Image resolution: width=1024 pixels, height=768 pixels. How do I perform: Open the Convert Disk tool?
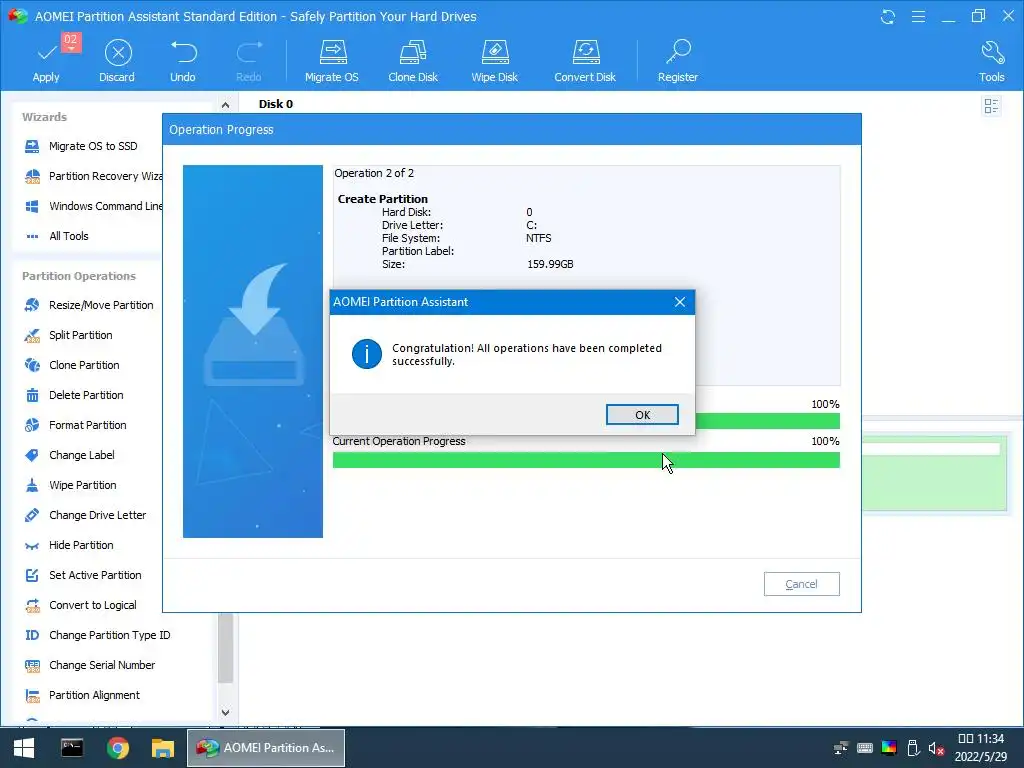point(584,61)
